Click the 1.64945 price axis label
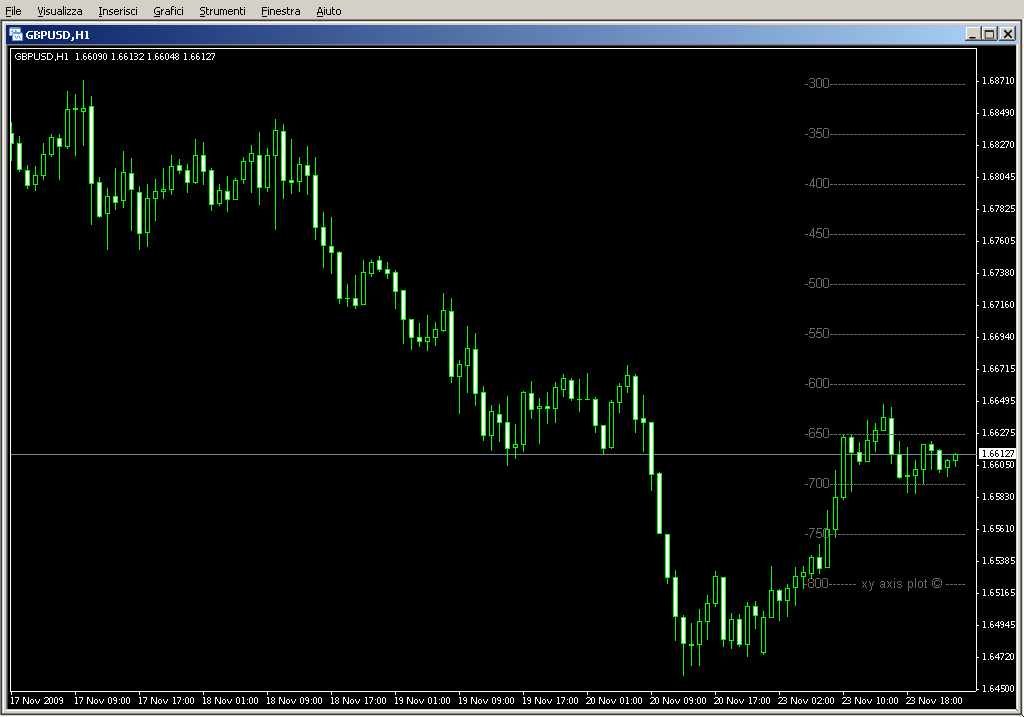 click(x=999, y=625)
